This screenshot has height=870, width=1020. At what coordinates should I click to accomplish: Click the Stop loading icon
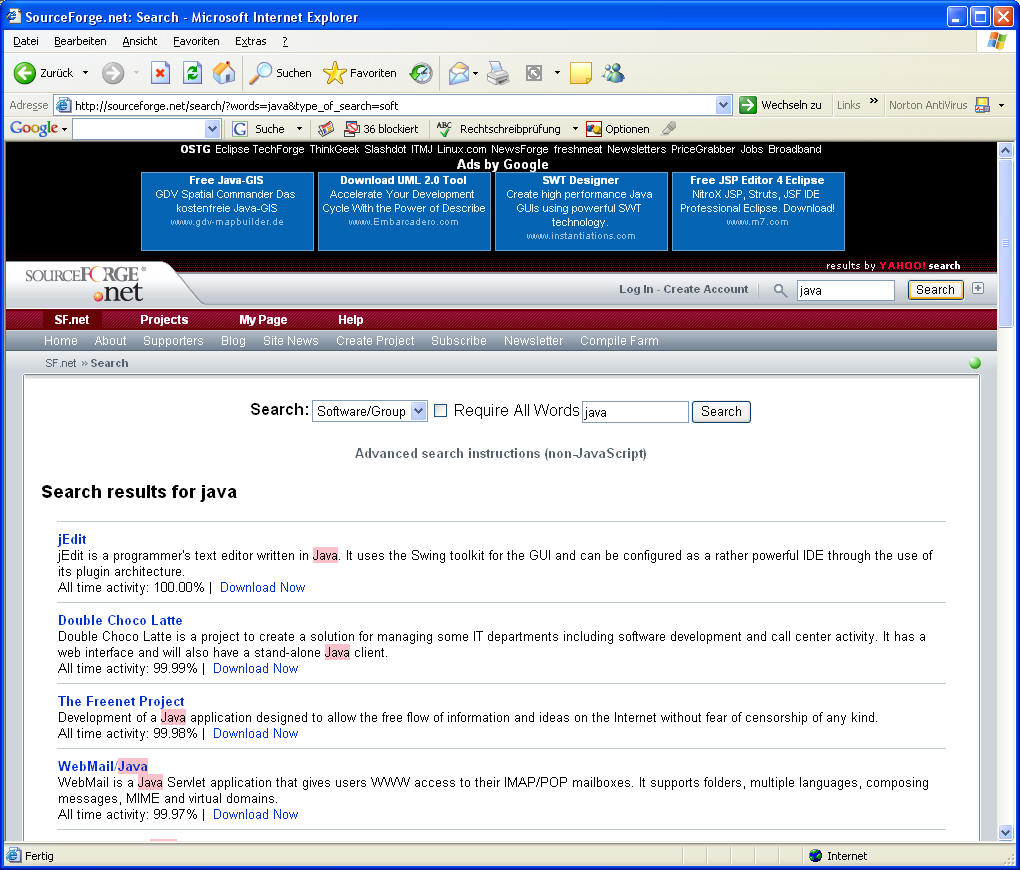[x=160, y=73]
